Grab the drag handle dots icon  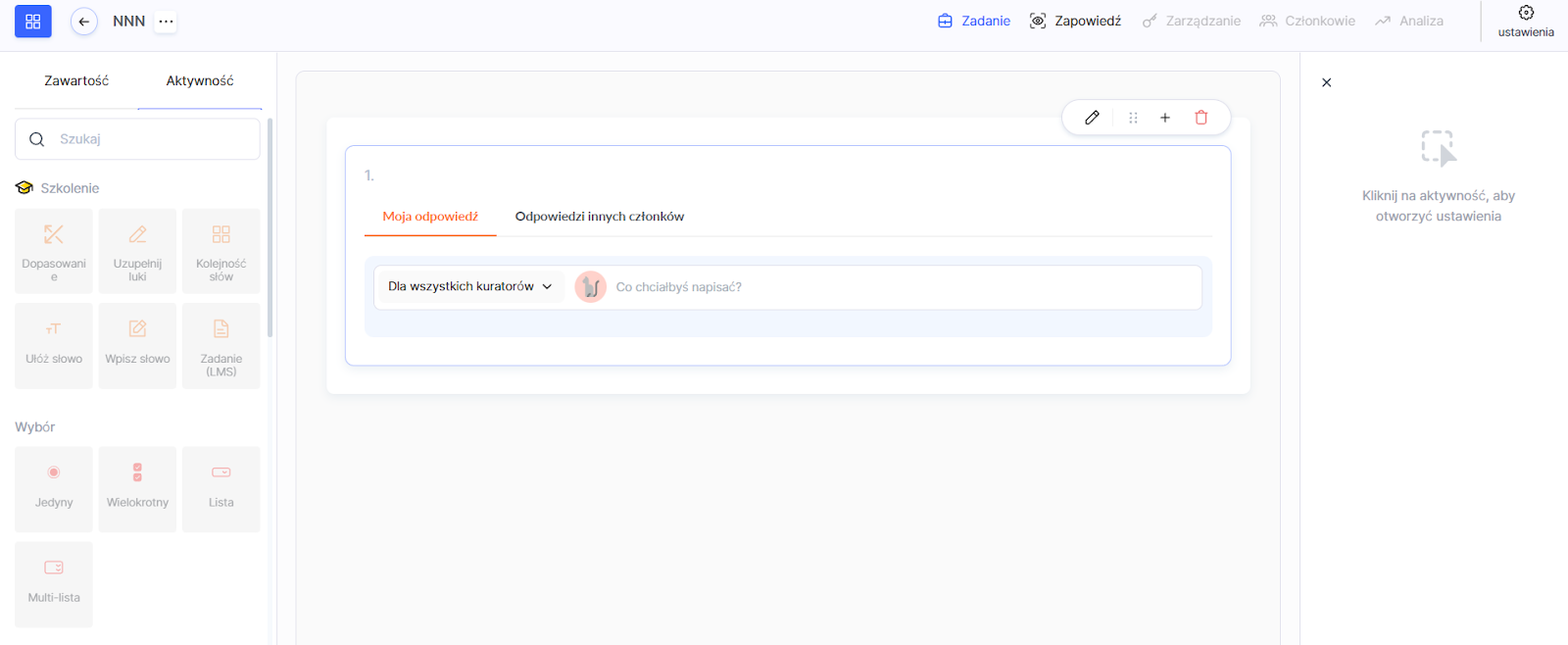1133,118
